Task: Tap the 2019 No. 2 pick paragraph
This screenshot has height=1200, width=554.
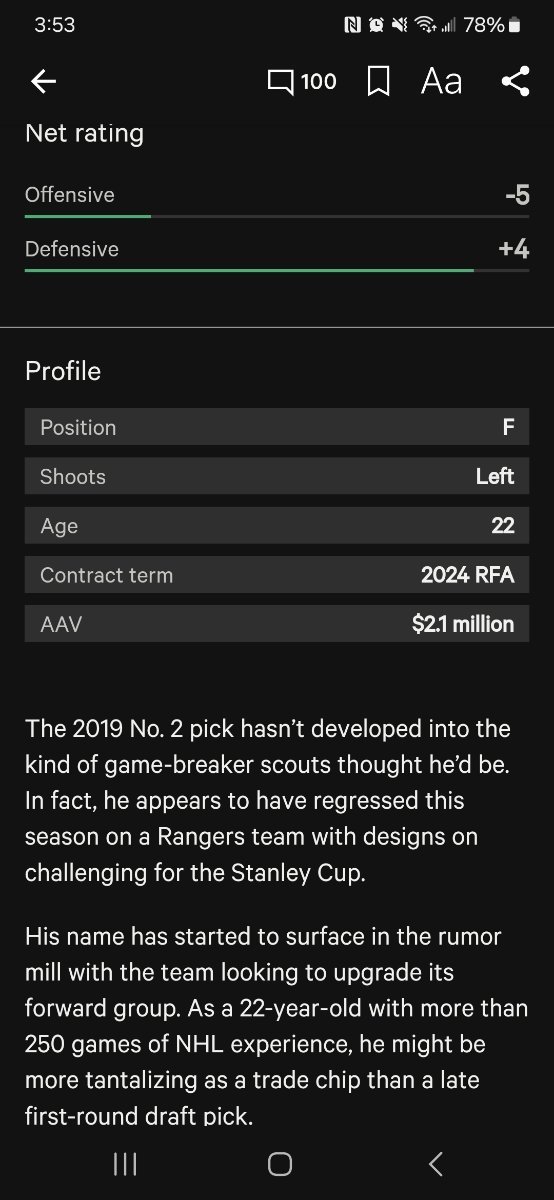Action: (x=268, y=800)
